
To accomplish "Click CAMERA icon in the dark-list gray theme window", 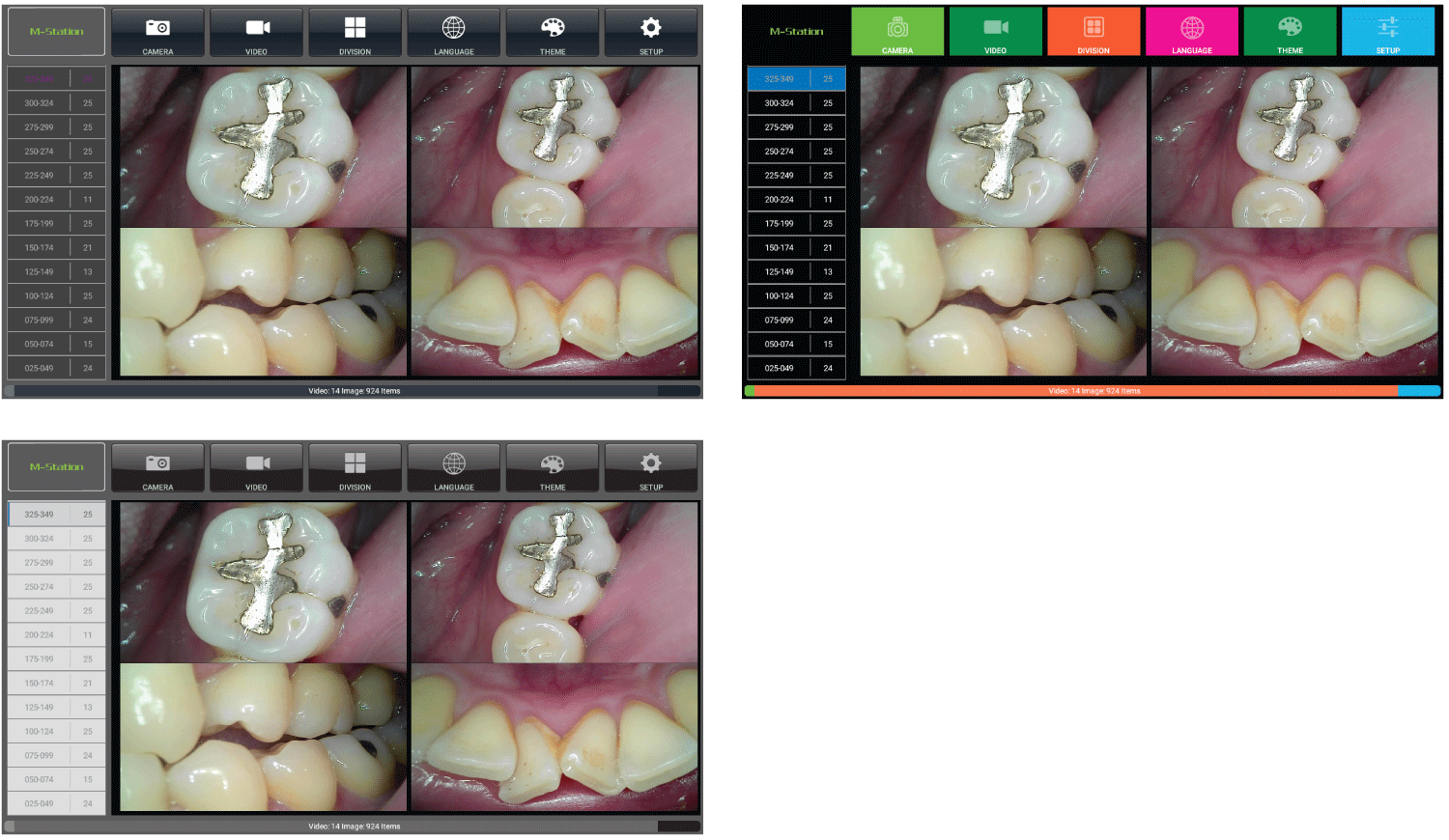I will pos(157,33).
